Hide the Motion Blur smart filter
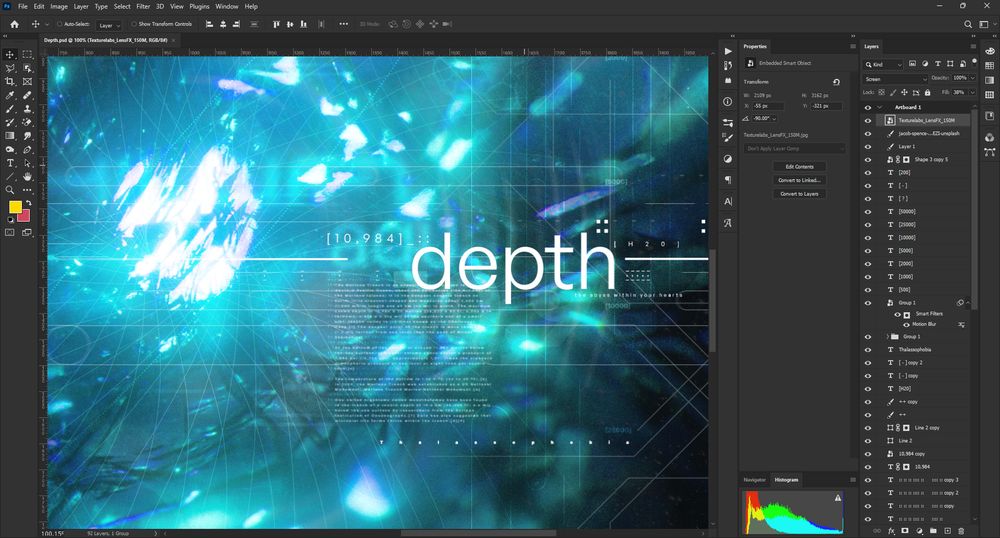 [906, 325]
